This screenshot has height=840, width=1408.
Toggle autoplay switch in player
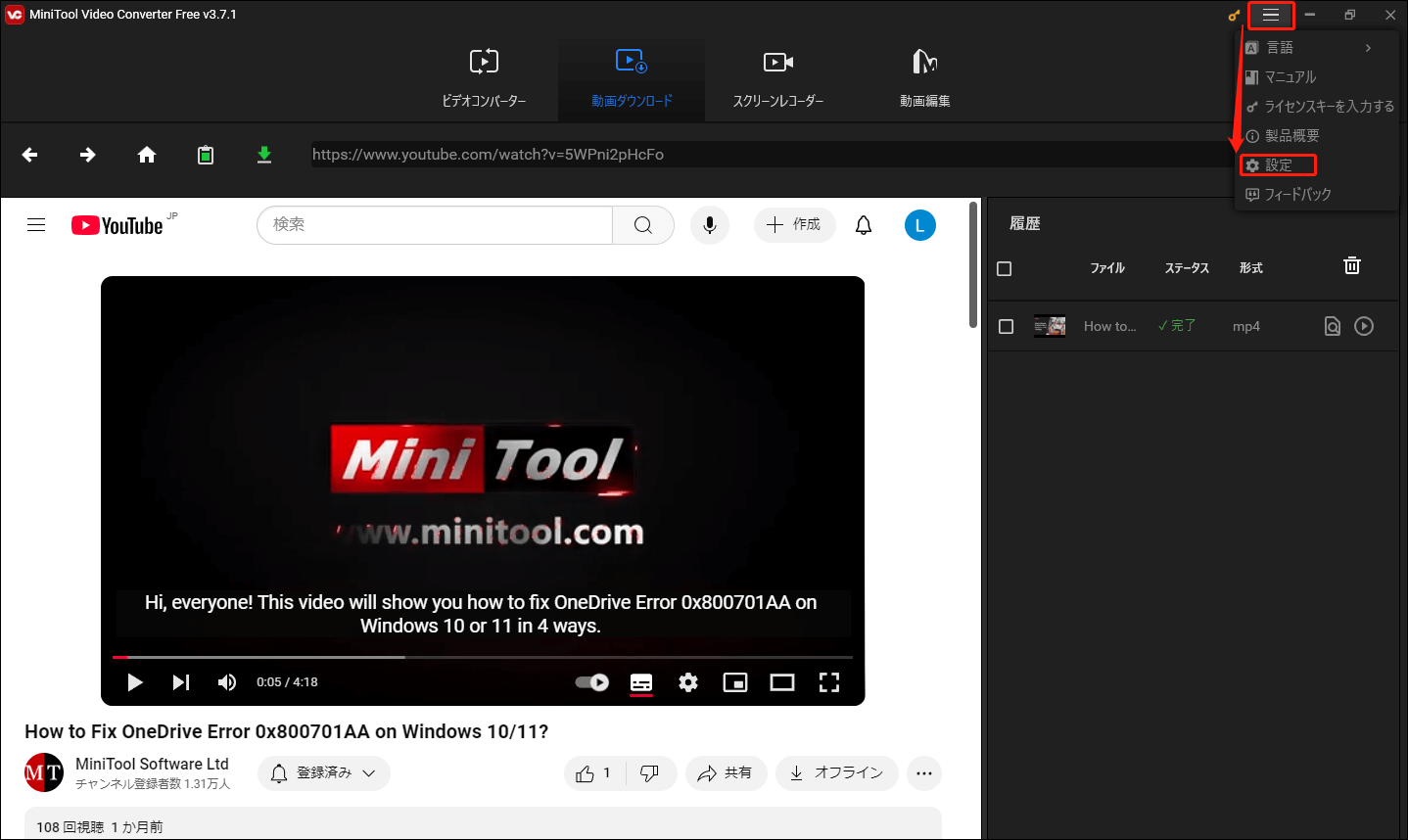(591, 682)
